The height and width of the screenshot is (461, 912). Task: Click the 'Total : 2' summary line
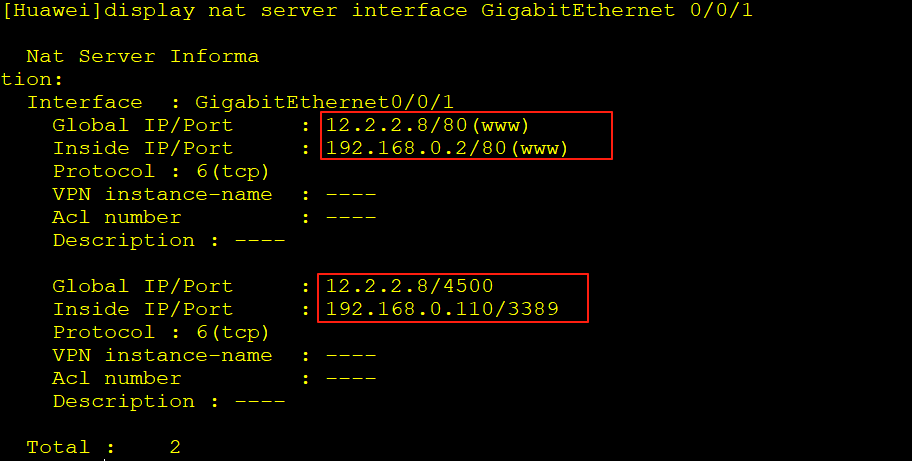[x=103, y=447]
